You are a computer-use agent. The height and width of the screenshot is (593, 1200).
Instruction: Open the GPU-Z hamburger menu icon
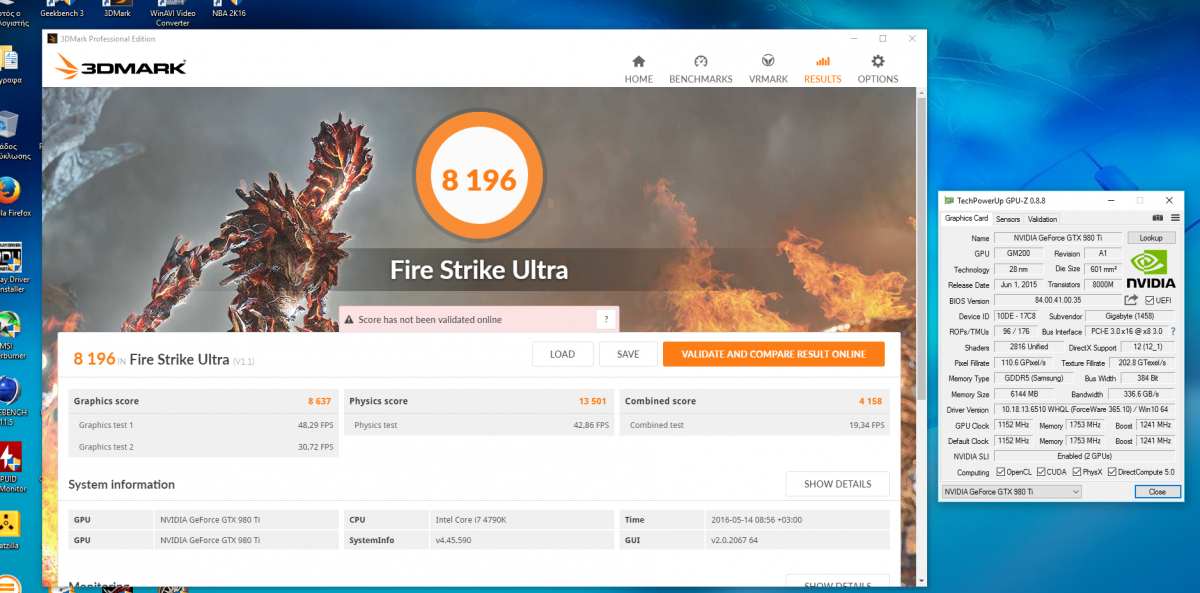click(x=1175, y=218)
